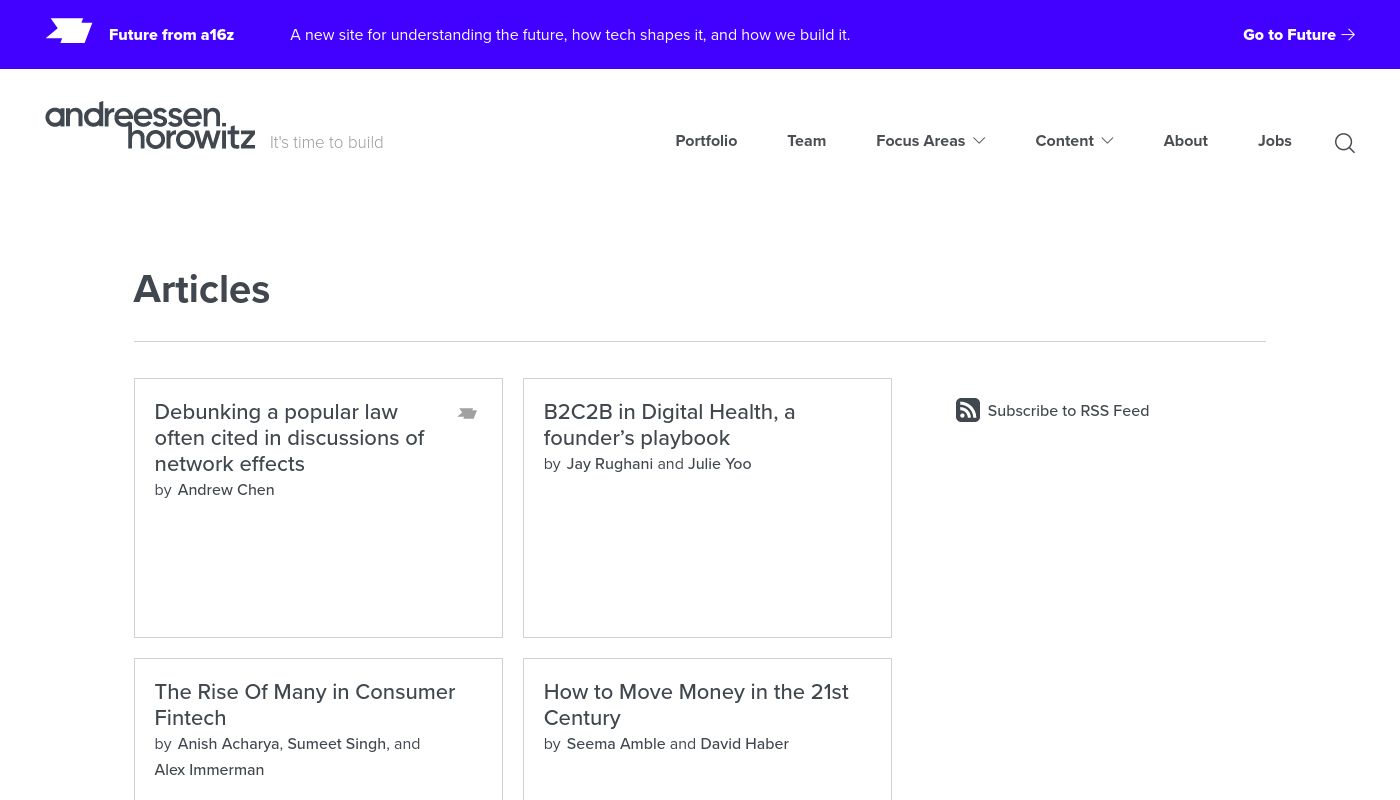Click the arrow icon next to Go to Future

coord(1348,35)
